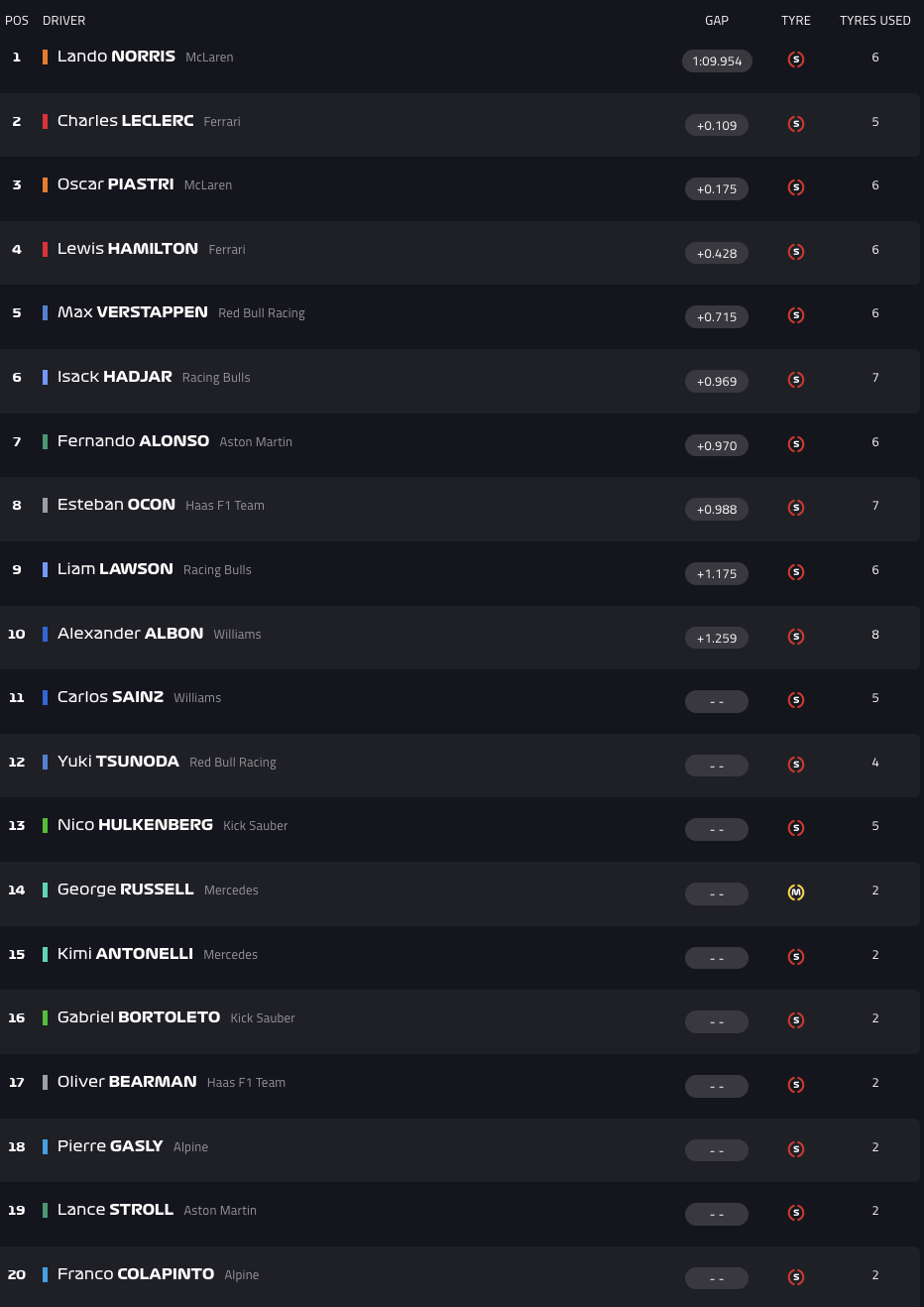
Task: Click the TYRES USED column header
Action: pos(874,21)
